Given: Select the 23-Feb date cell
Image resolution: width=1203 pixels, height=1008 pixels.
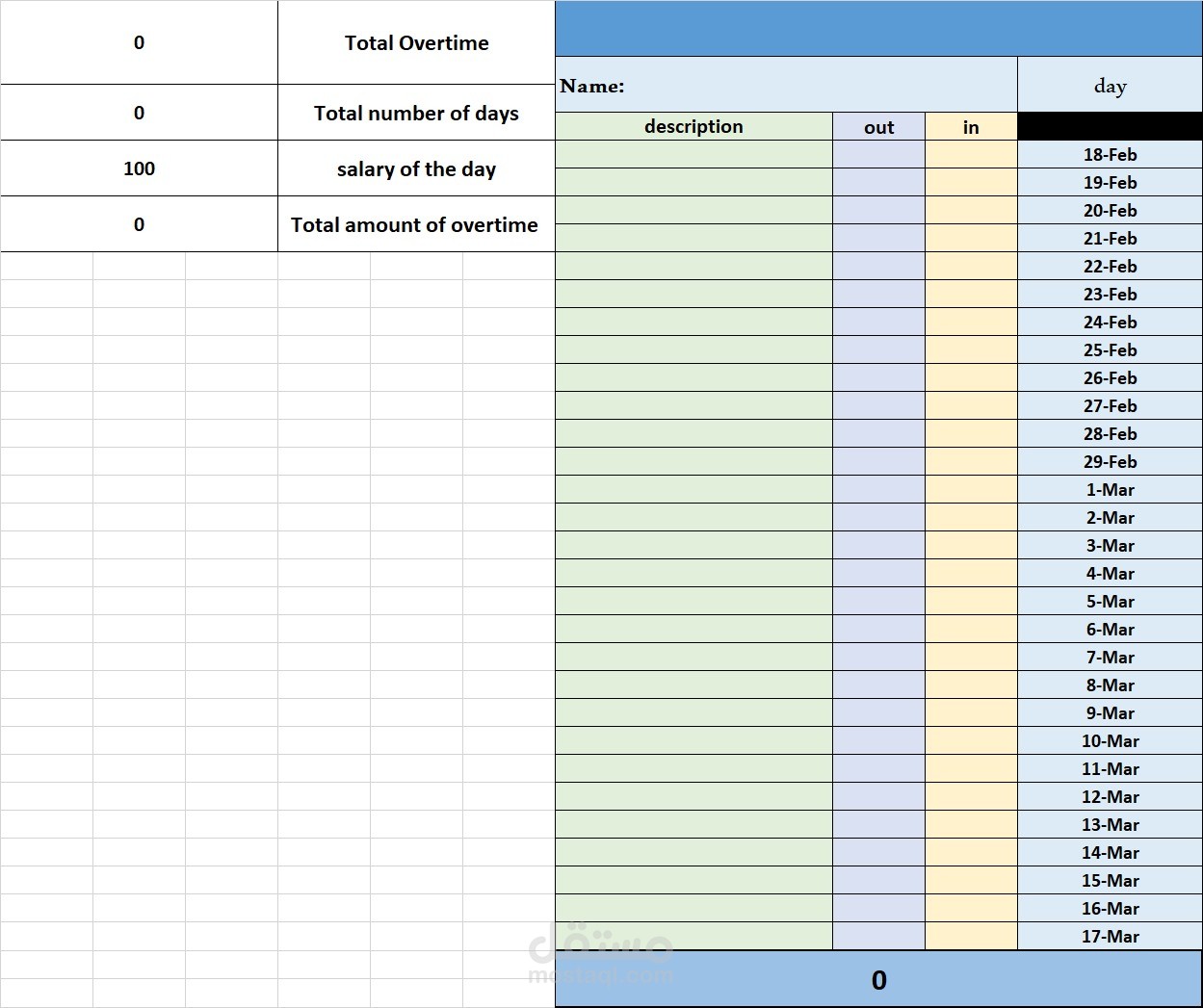Looking at the screenshot, I should click(1110, 294).
